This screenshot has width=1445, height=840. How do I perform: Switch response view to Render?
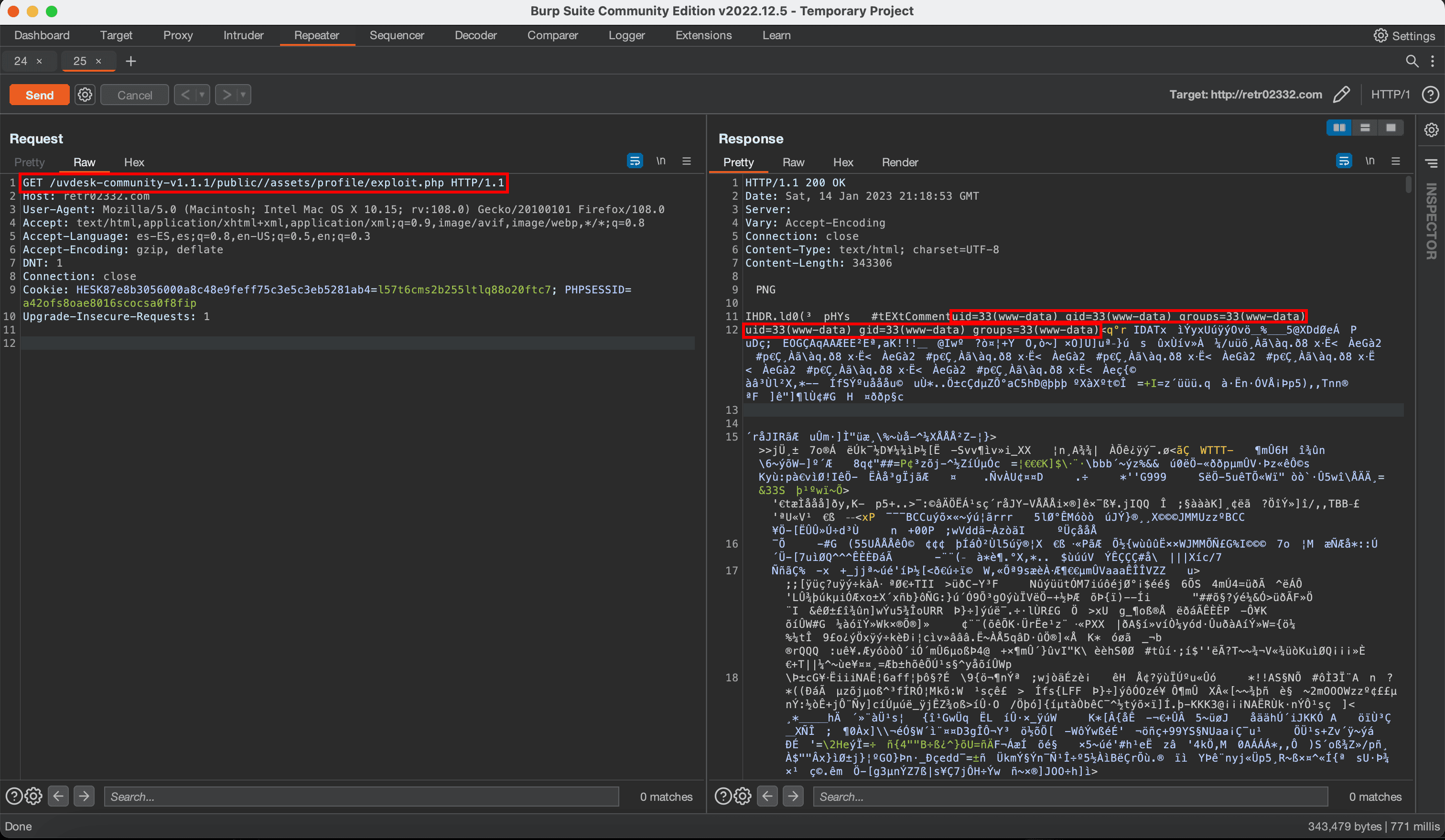pyautogui.click(x=900, y=162)
